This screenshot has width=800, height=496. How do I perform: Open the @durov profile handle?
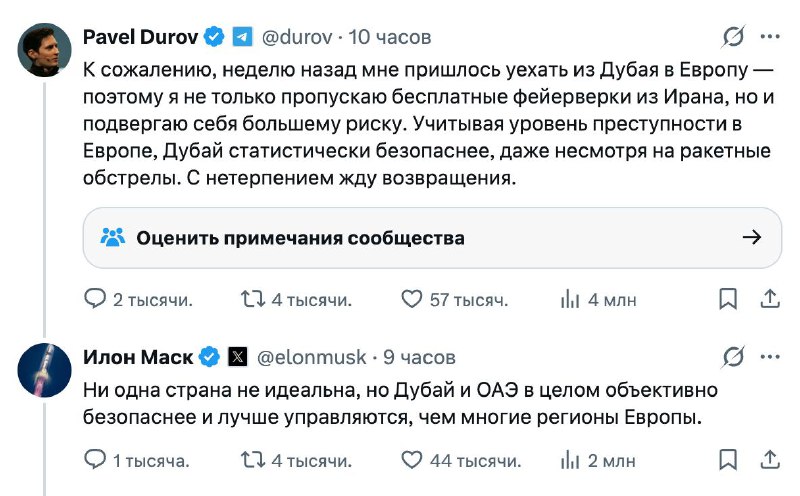tap(296, 37)
